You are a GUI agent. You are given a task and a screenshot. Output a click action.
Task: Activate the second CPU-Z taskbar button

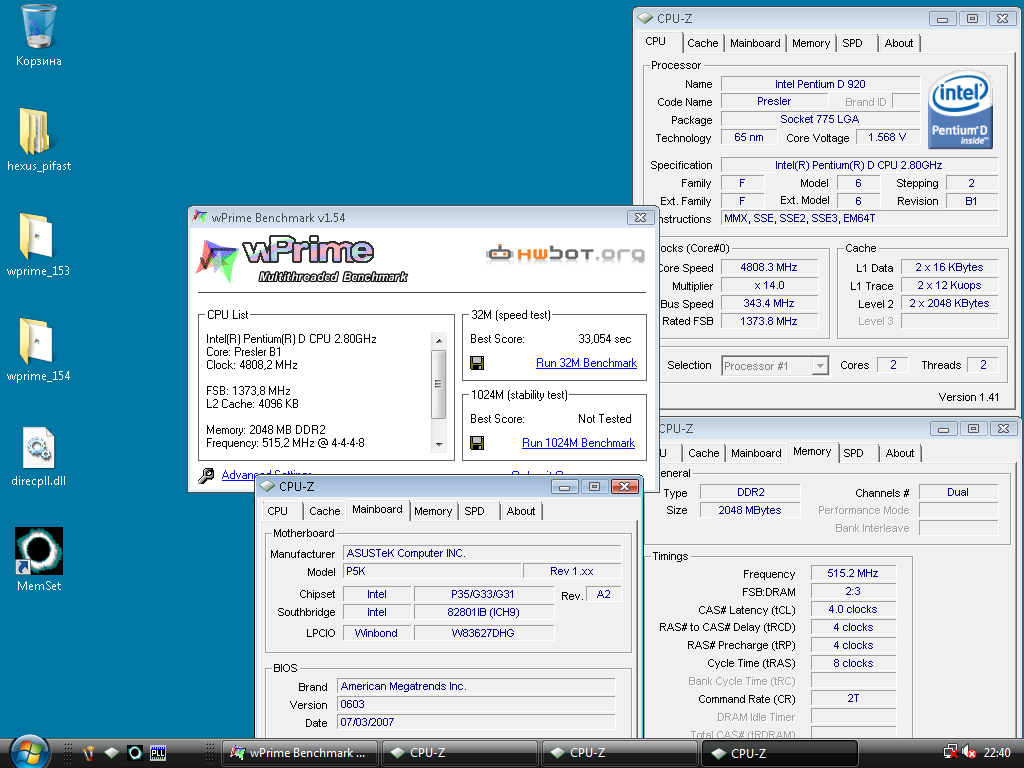coord(619,753)
